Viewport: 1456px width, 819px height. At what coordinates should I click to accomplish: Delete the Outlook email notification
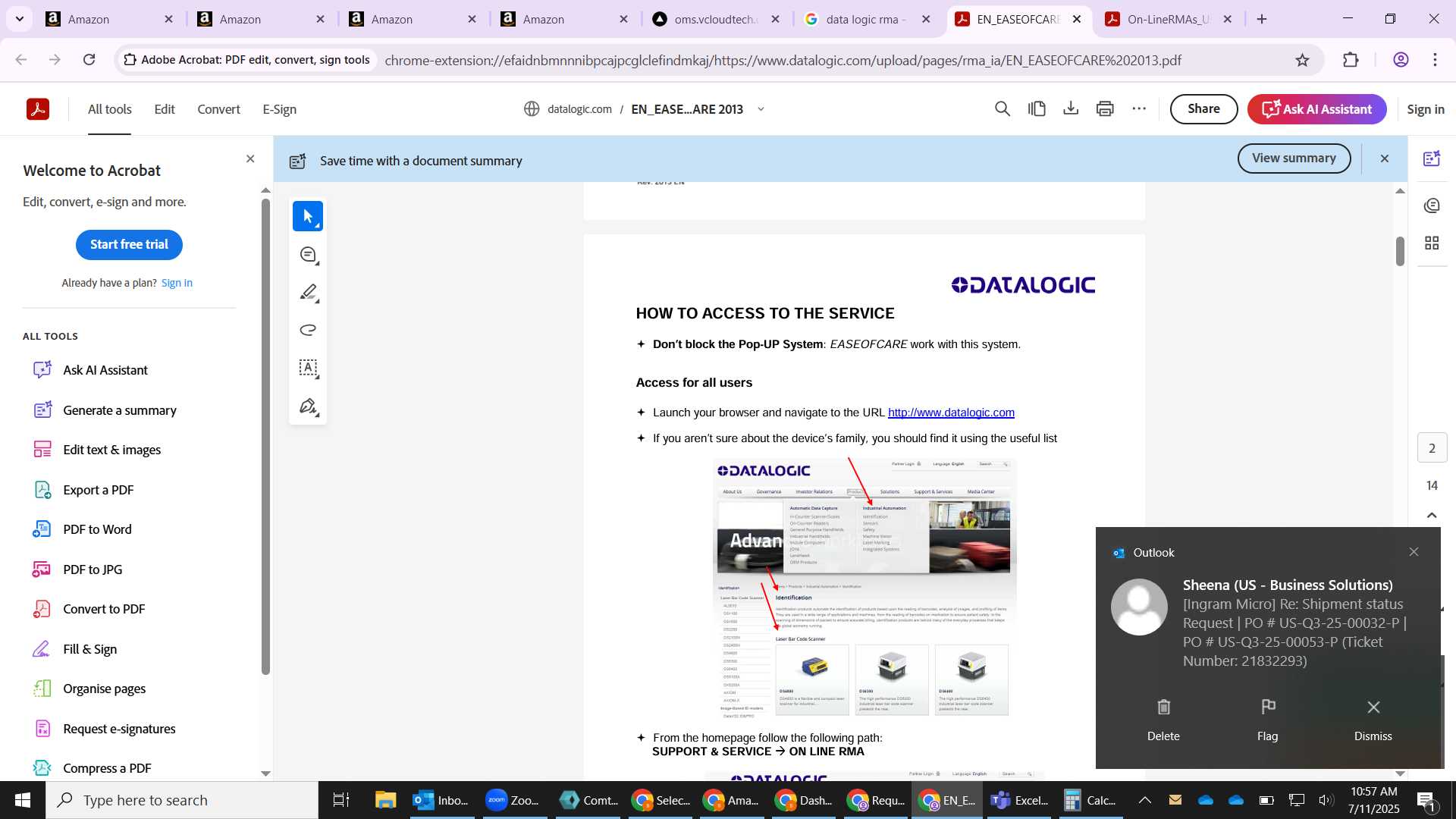coord(1163,720)
